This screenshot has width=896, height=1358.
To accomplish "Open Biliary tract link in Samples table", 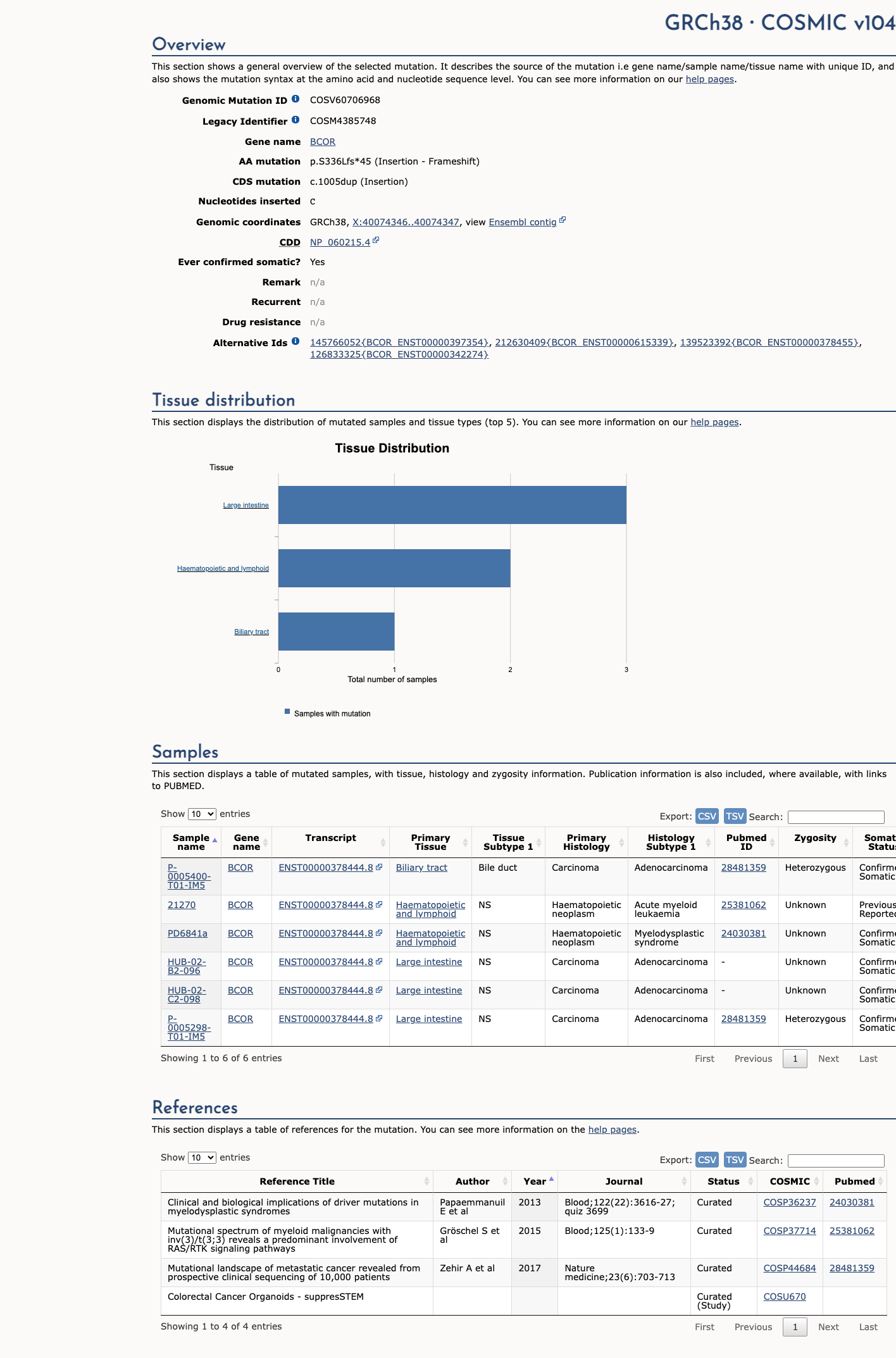I will coord(421,868).
